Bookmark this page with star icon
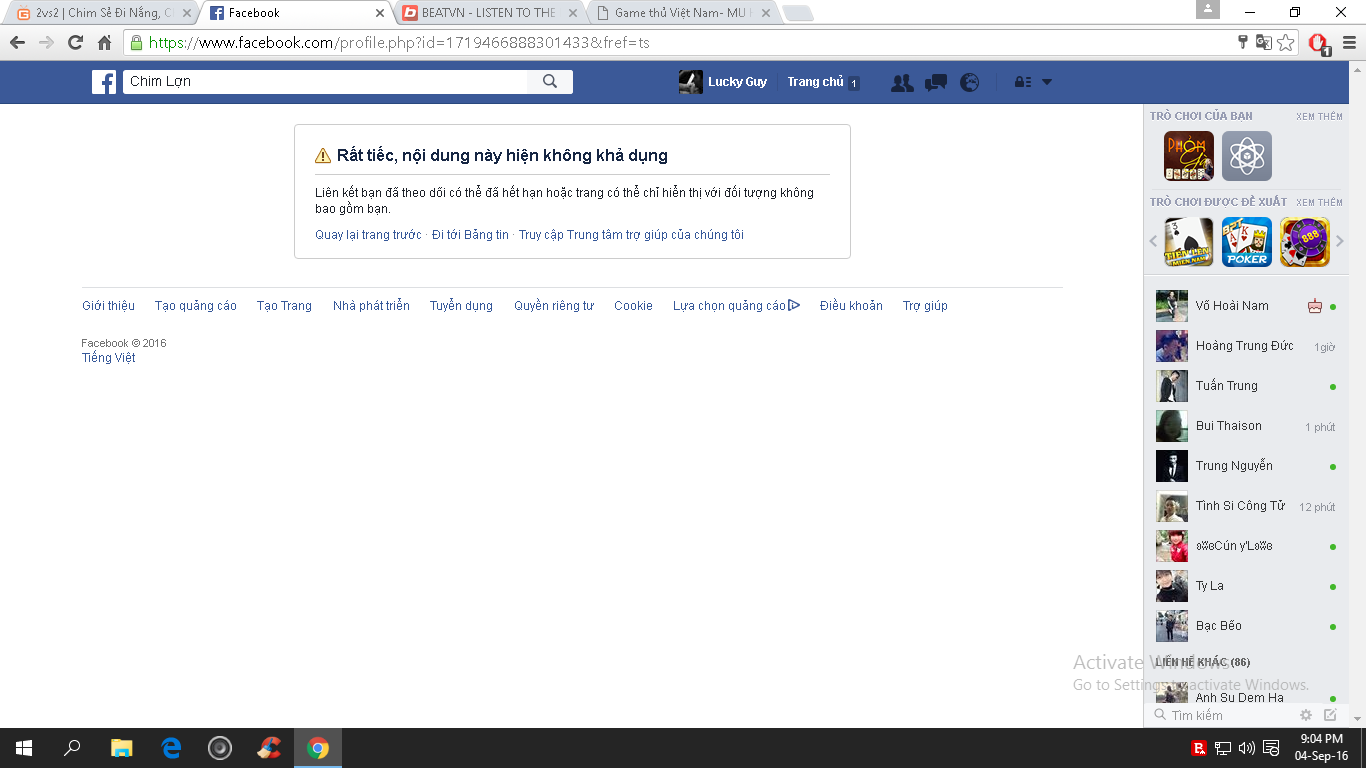Viewport: 1366px width, 768px height. pyautogui.click(x=1286, y=43)
